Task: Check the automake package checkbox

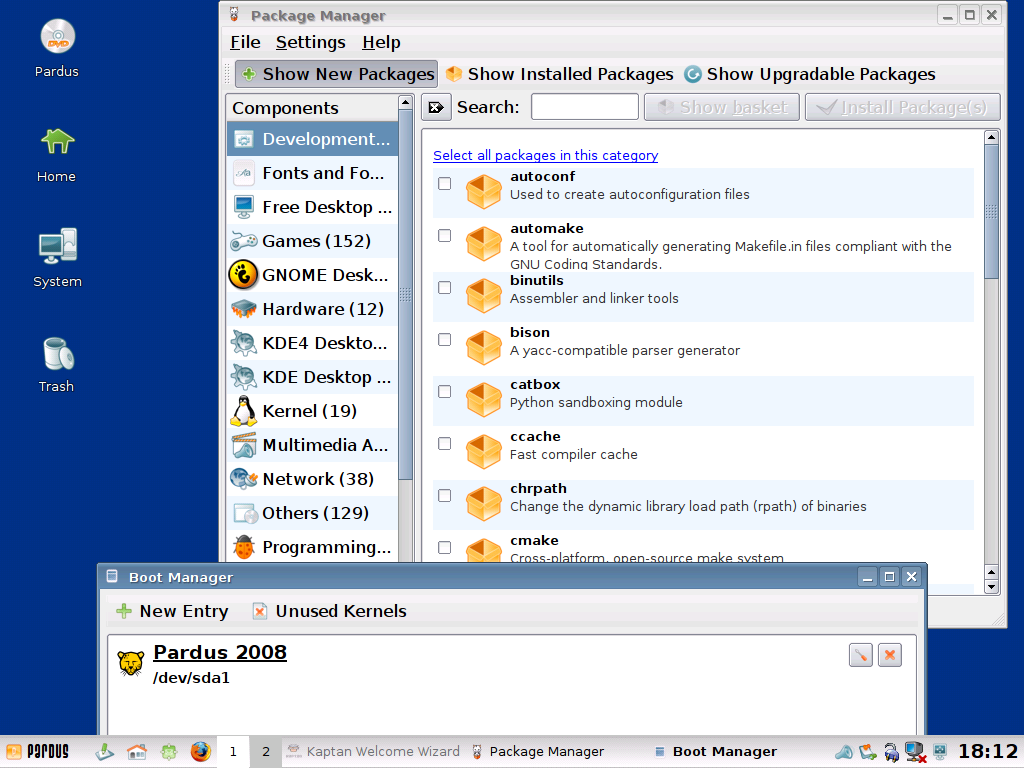Action: click(445, 236)
